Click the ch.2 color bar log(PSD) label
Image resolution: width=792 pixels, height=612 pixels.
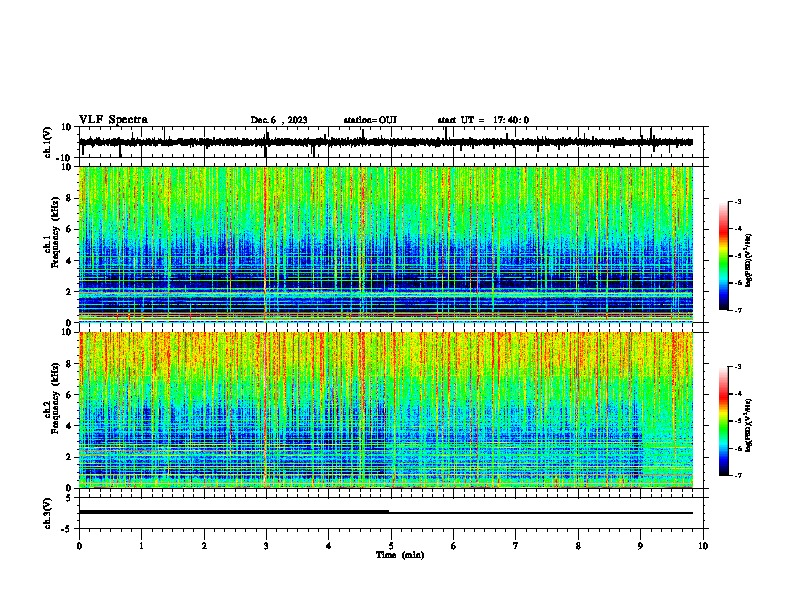pyautogui.click(x=749, y=425)
